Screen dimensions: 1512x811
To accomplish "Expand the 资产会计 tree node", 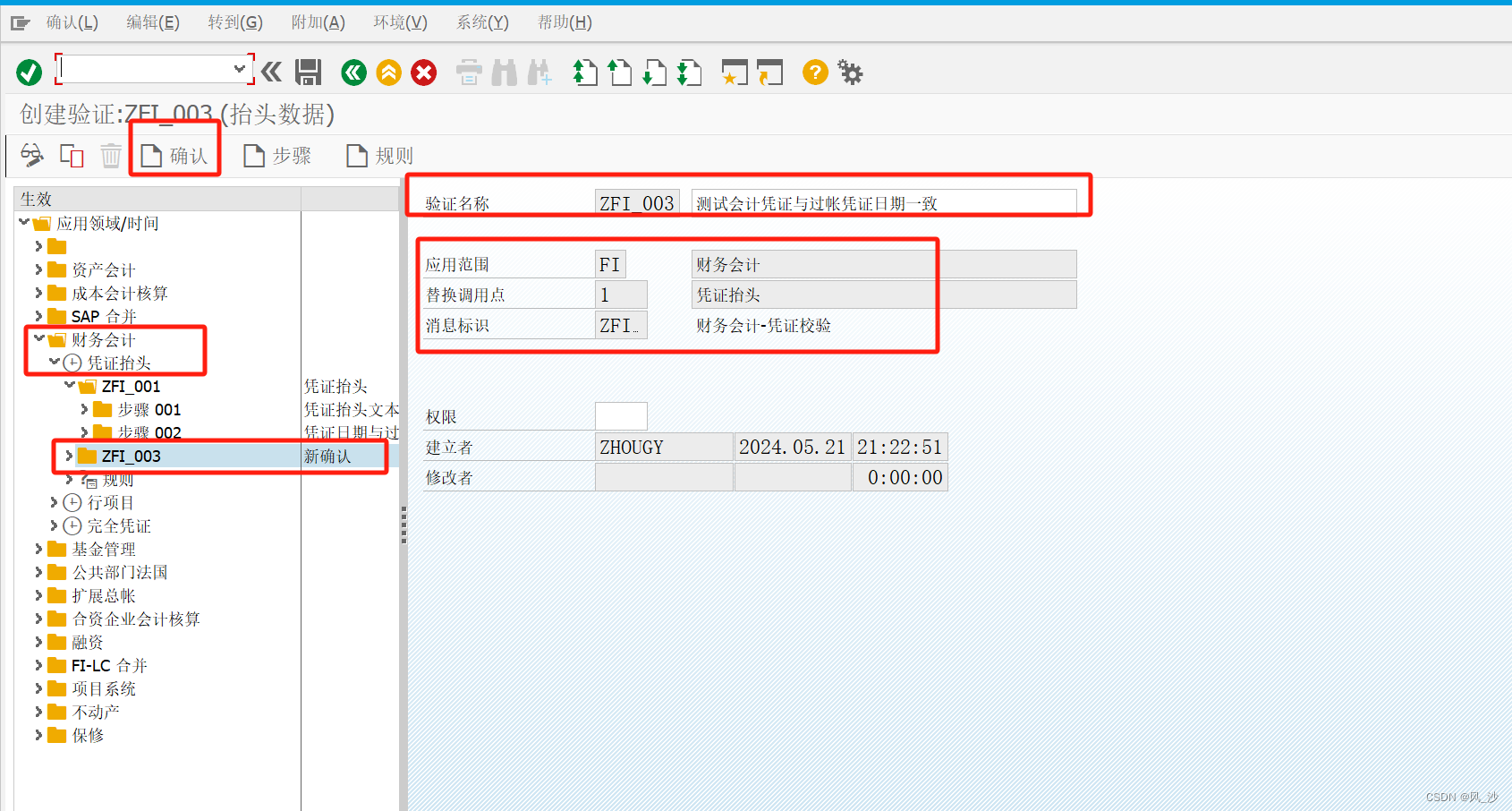I will [38, 269].
